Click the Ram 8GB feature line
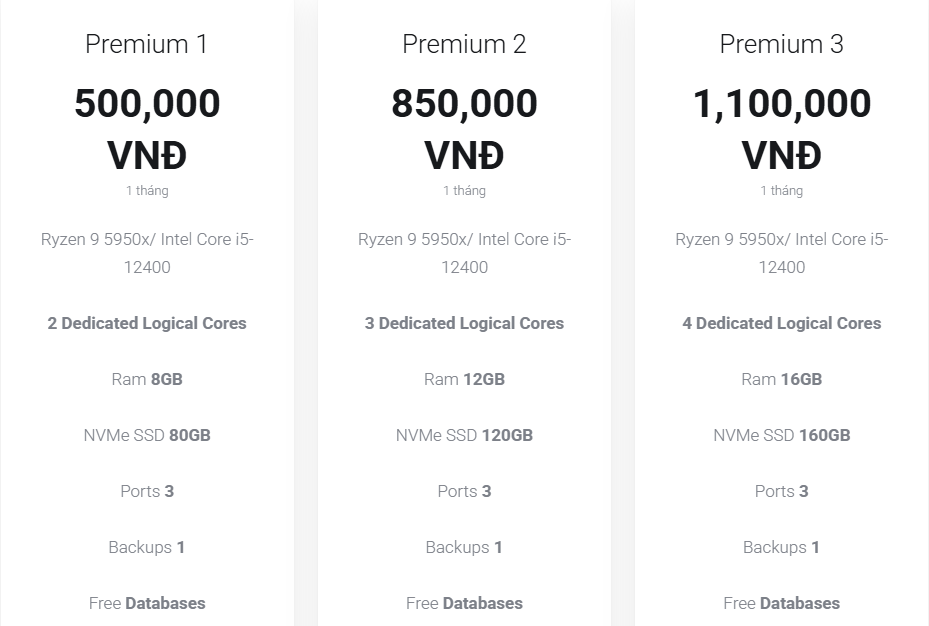 pyautogui.click(x=147, y=379)
